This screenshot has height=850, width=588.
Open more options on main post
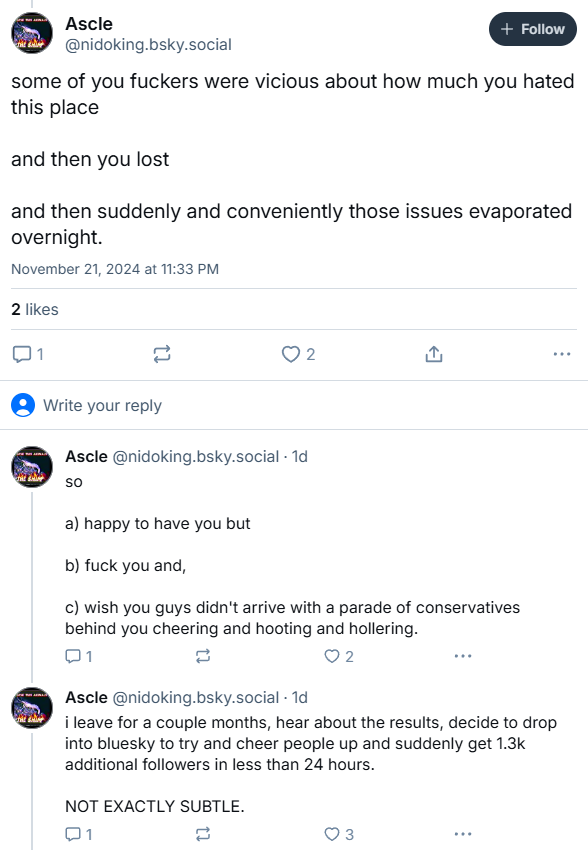[x=562, y=354]
